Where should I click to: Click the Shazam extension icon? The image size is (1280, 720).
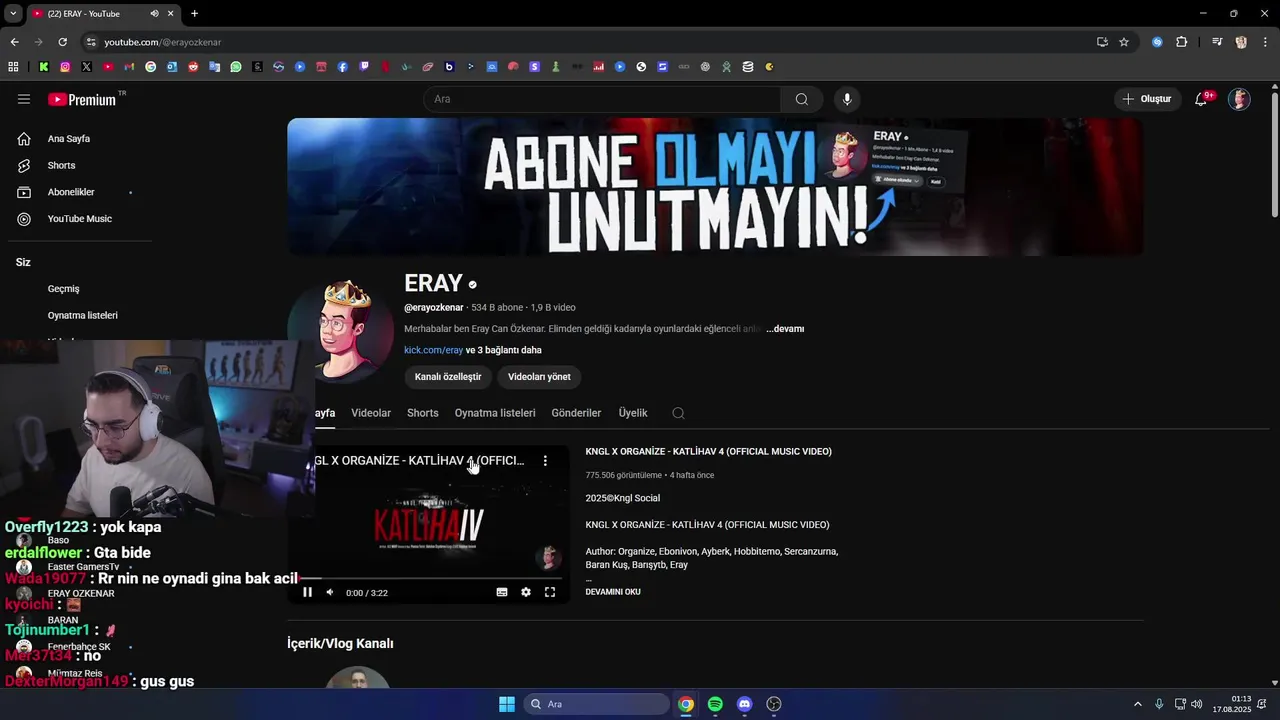click(1157, 42)
